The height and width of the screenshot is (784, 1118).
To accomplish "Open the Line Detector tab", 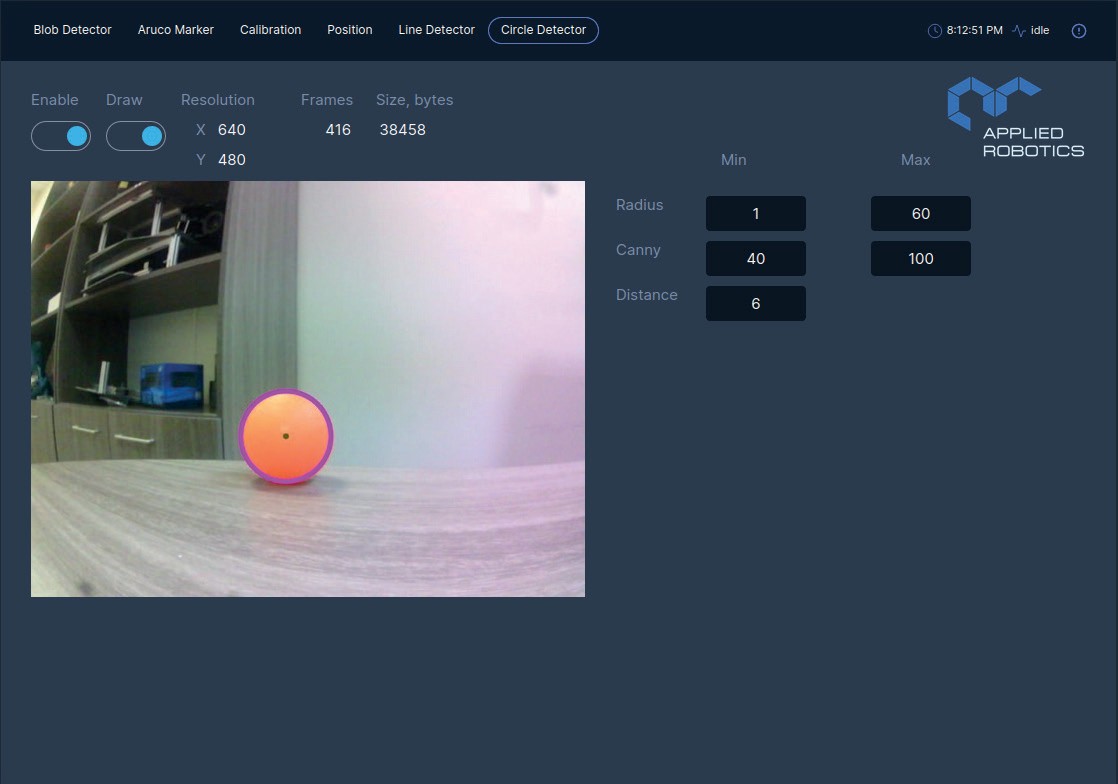I will pyautogui.click(x=436, y=30).
